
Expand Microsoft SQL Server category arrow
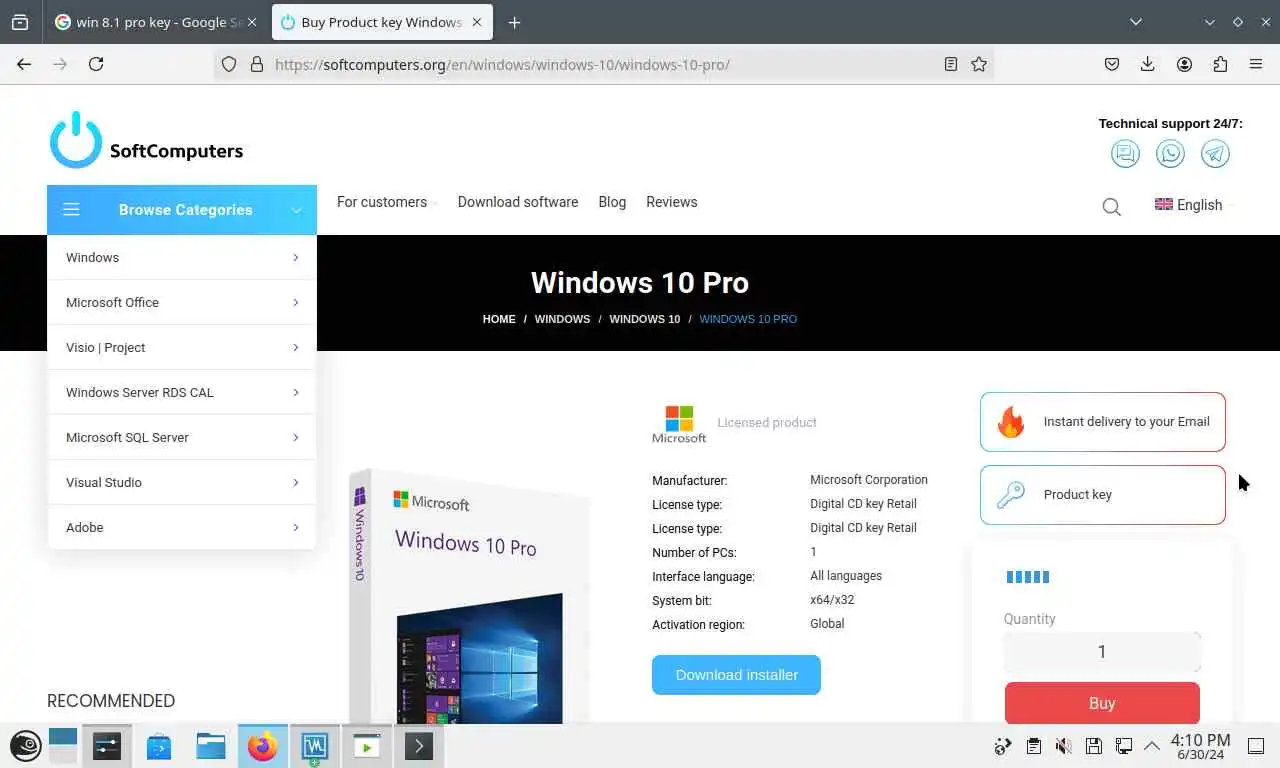point(296,437)
